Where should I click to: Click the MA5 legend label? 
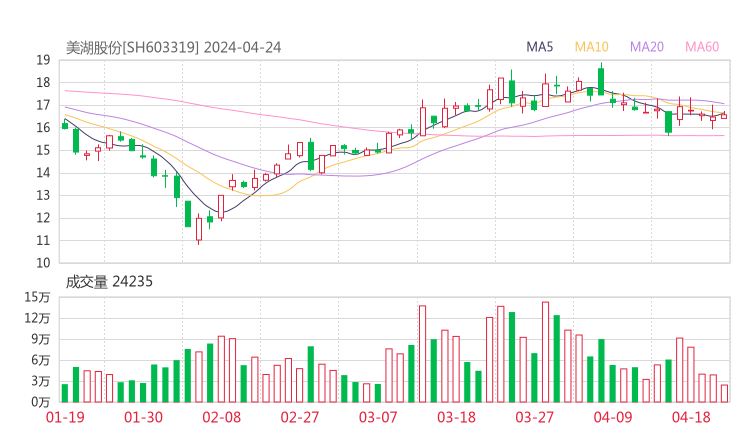[x=539, y=47]
